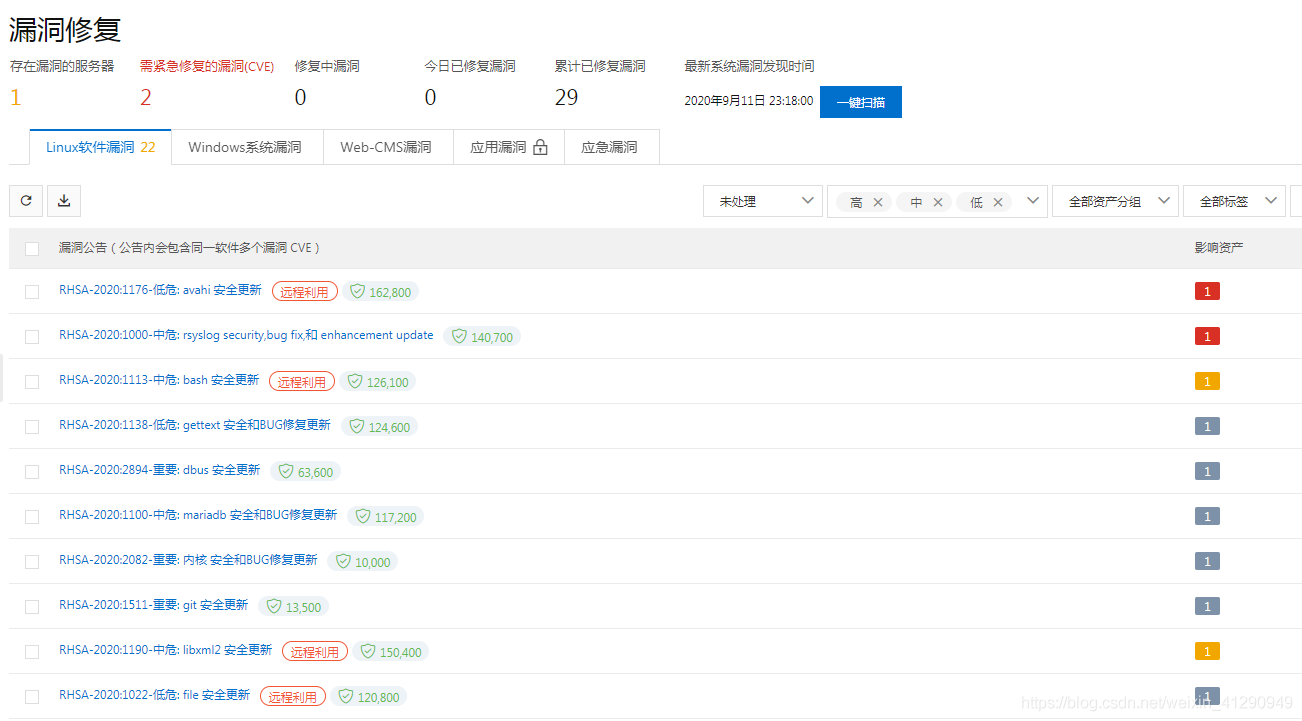Viewport: 1302px width, 721px height.
Task: Click 远程利用 tag on bash row
Action: [302, 382]
